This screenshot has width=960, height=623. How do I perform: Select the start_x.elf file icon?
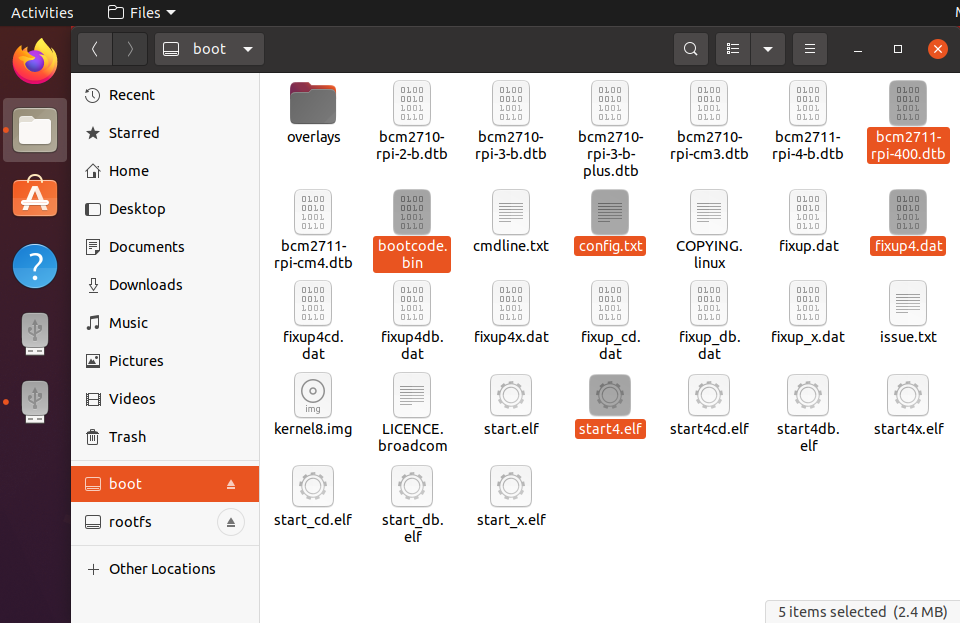511,486
